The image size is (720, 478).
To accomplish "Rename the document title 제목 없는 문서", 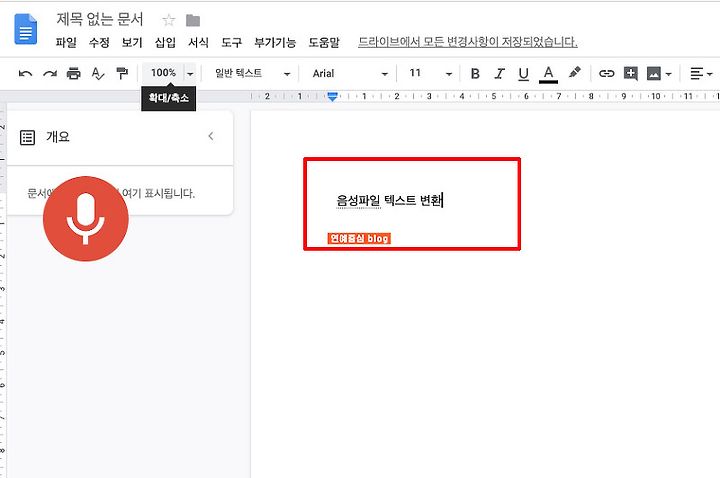I will click(100, 19).
